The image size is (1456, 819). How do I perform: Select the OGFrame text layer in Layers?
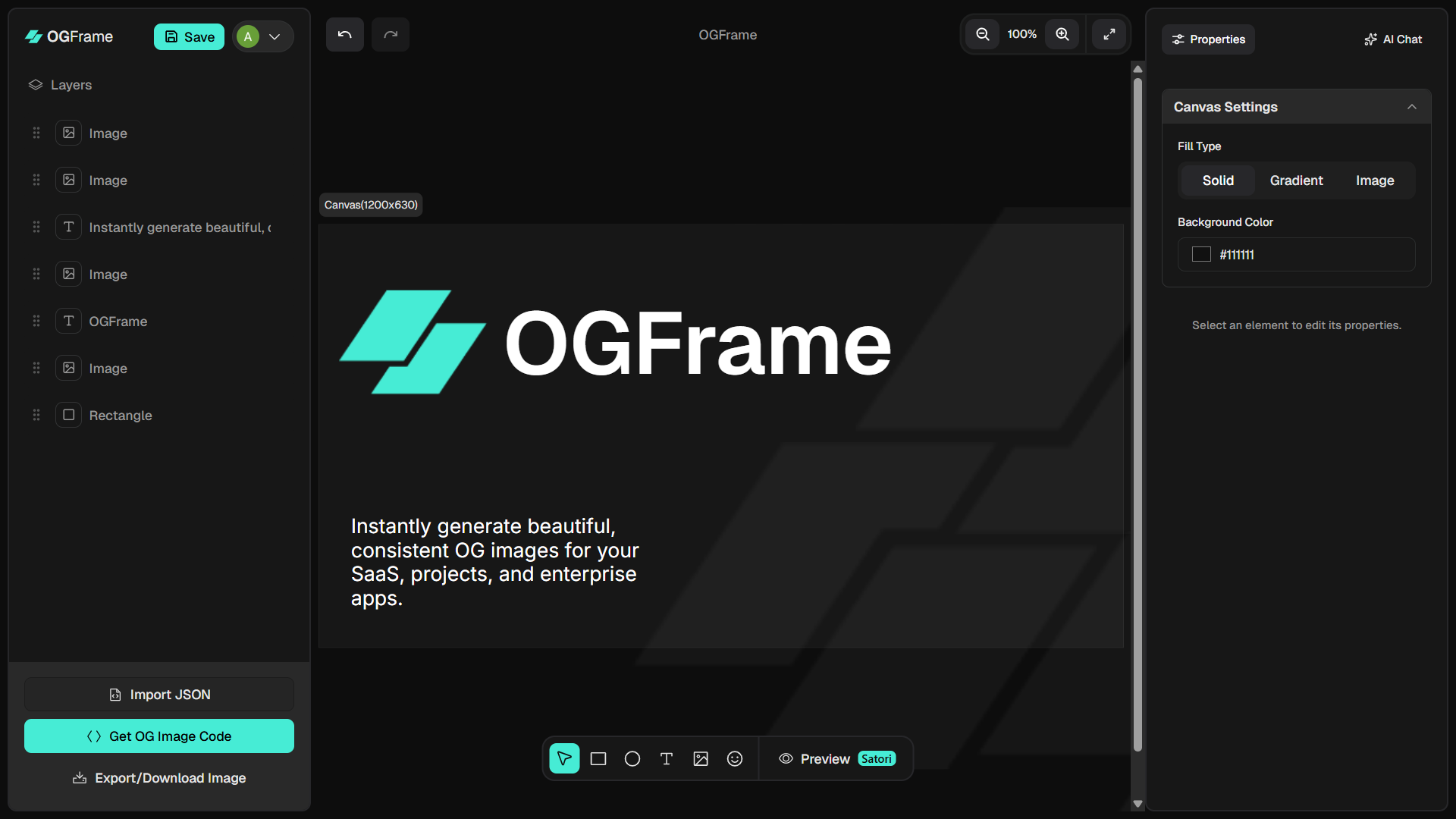tap(118, 321)
